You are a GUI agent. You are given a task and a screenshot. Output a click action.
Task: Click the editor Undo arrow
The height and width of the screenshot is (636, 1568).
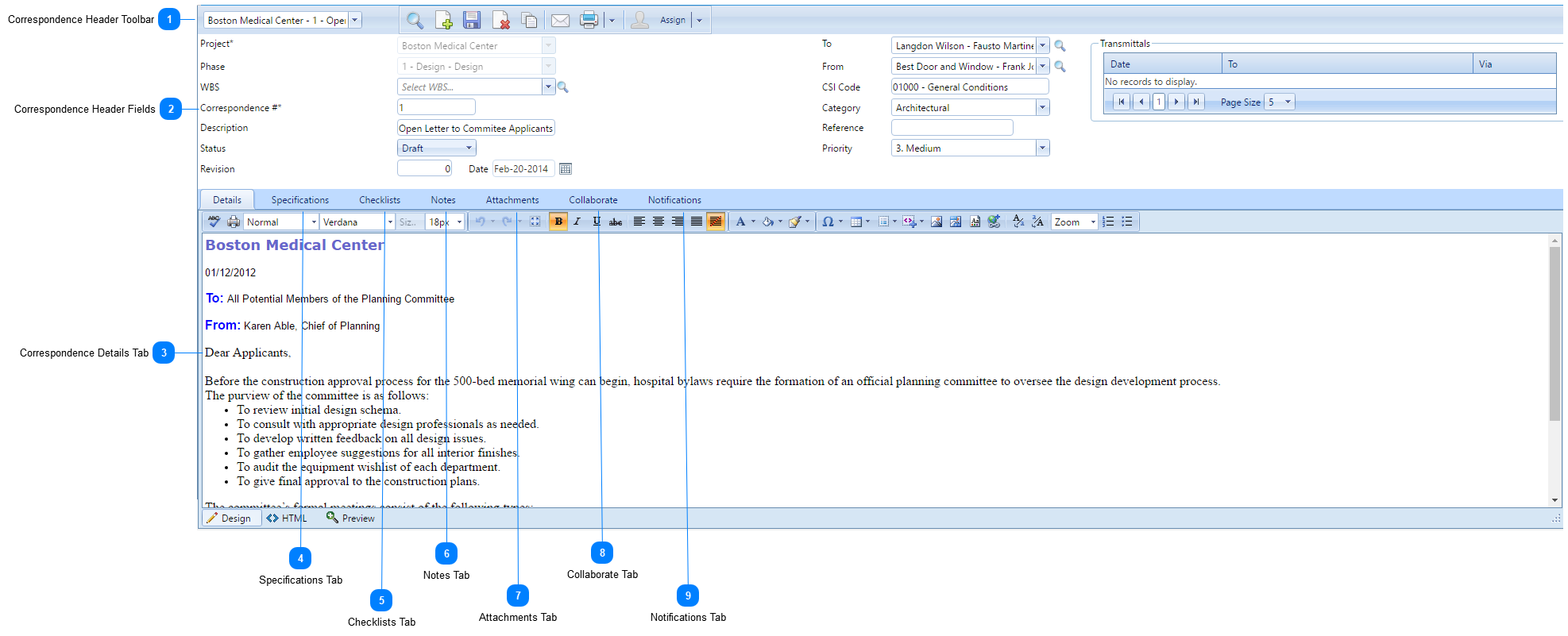pos(480,222)
